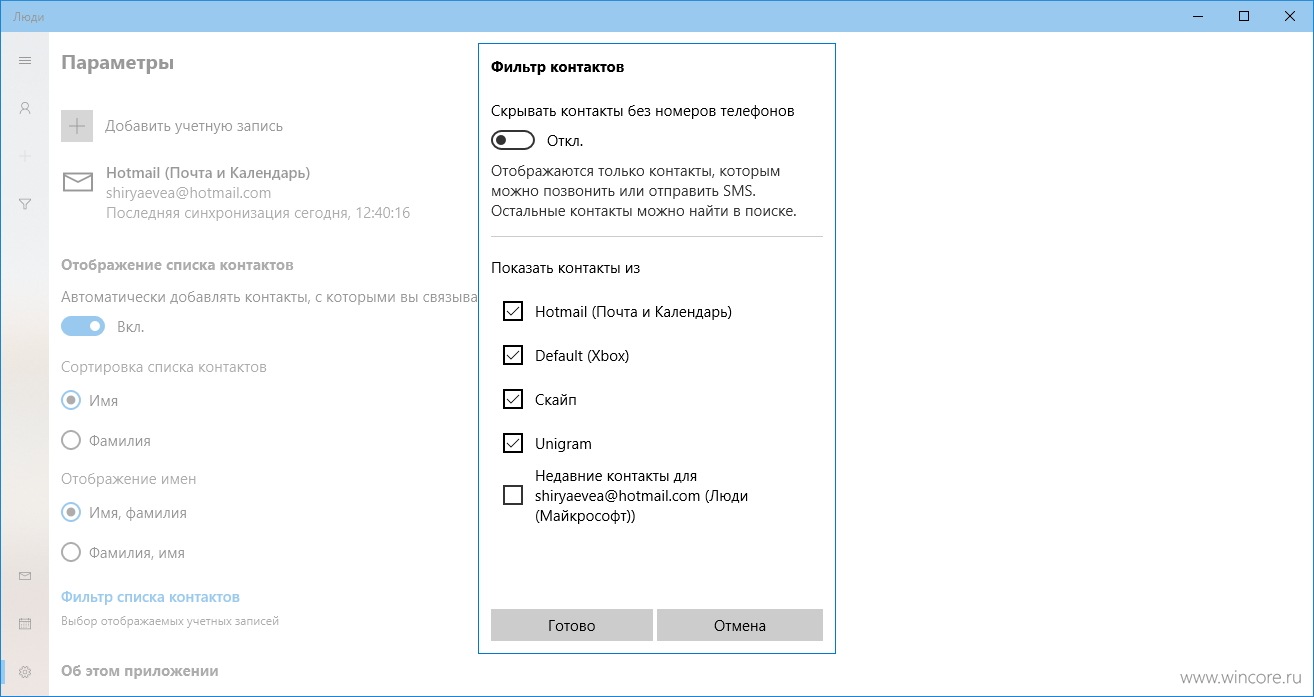This screenshot has height=697, width=1314.
Task: Select Имя, фамилия display radio button
Action: coord(71,512)
